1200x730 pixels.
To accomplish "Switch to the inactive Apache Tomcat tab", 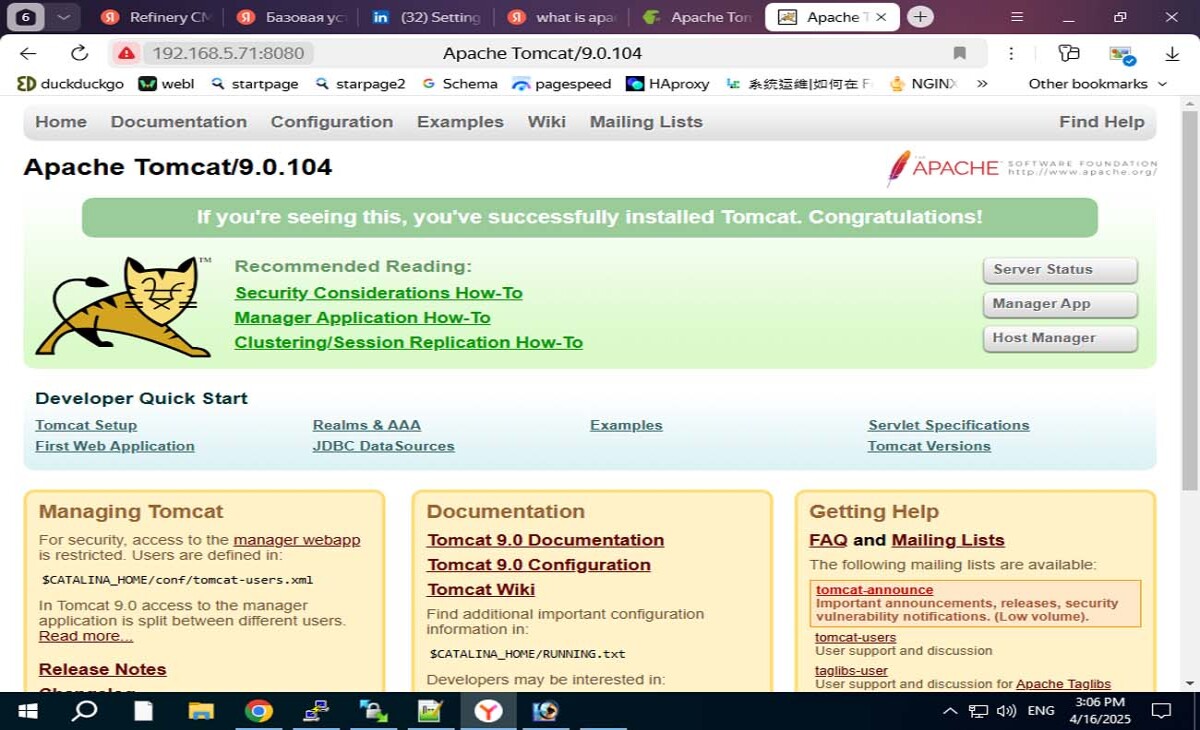I will pos(697,17).
